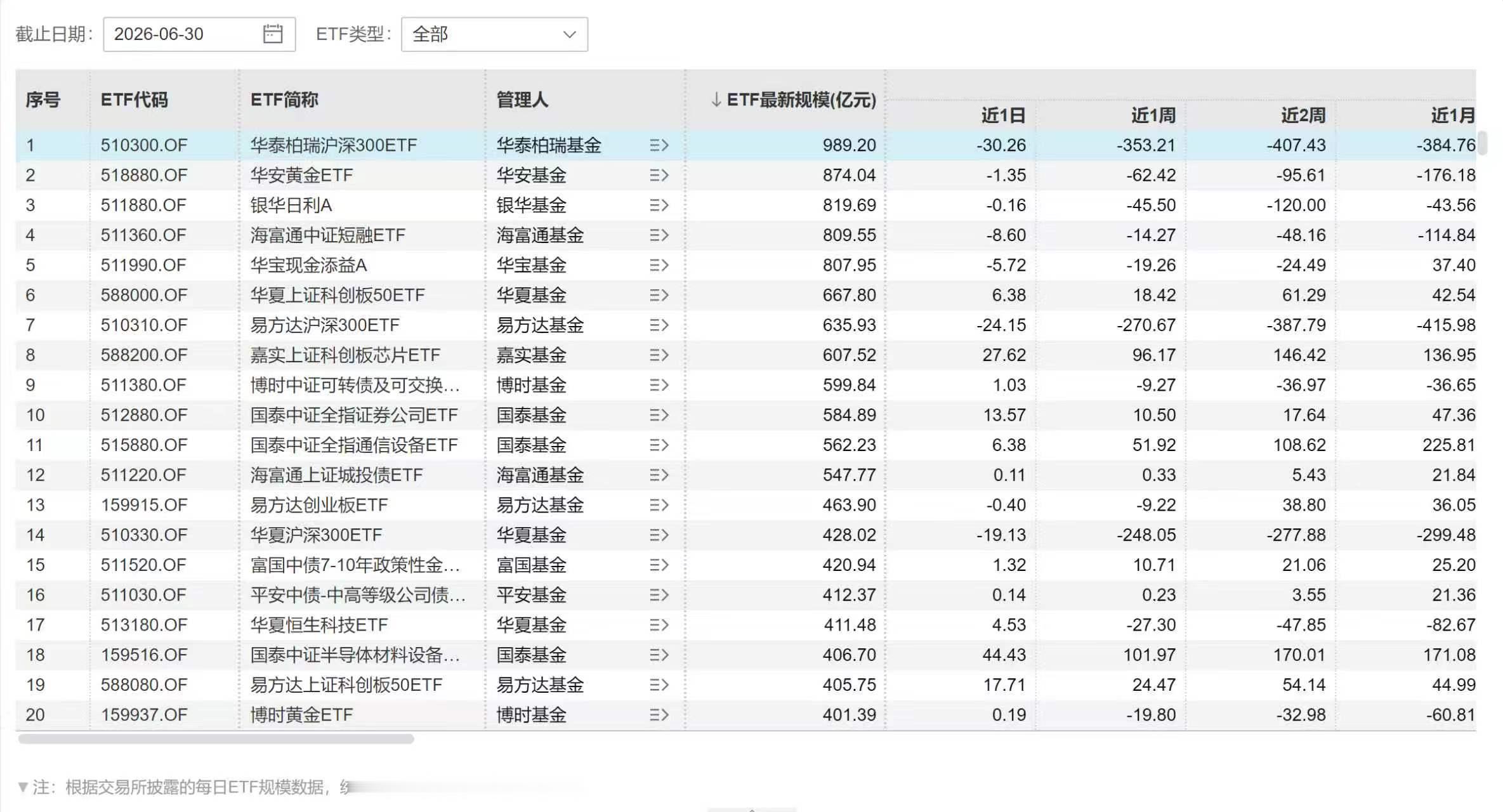Open the ETF类型 dropdown showing 全部
This screenshot has width=1503, height=812.
[x=494, y=34]
